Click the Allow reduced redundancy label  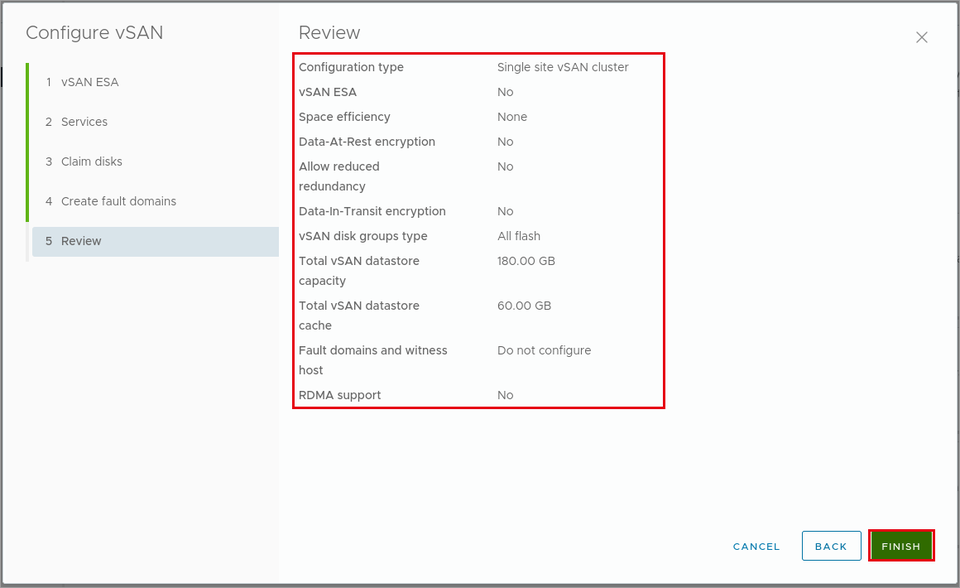339,176
